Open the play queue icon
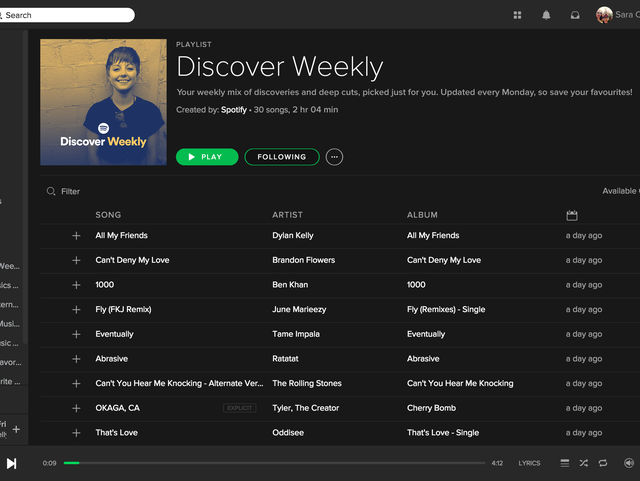The image size is (640, 481). [x=565, y=463]
